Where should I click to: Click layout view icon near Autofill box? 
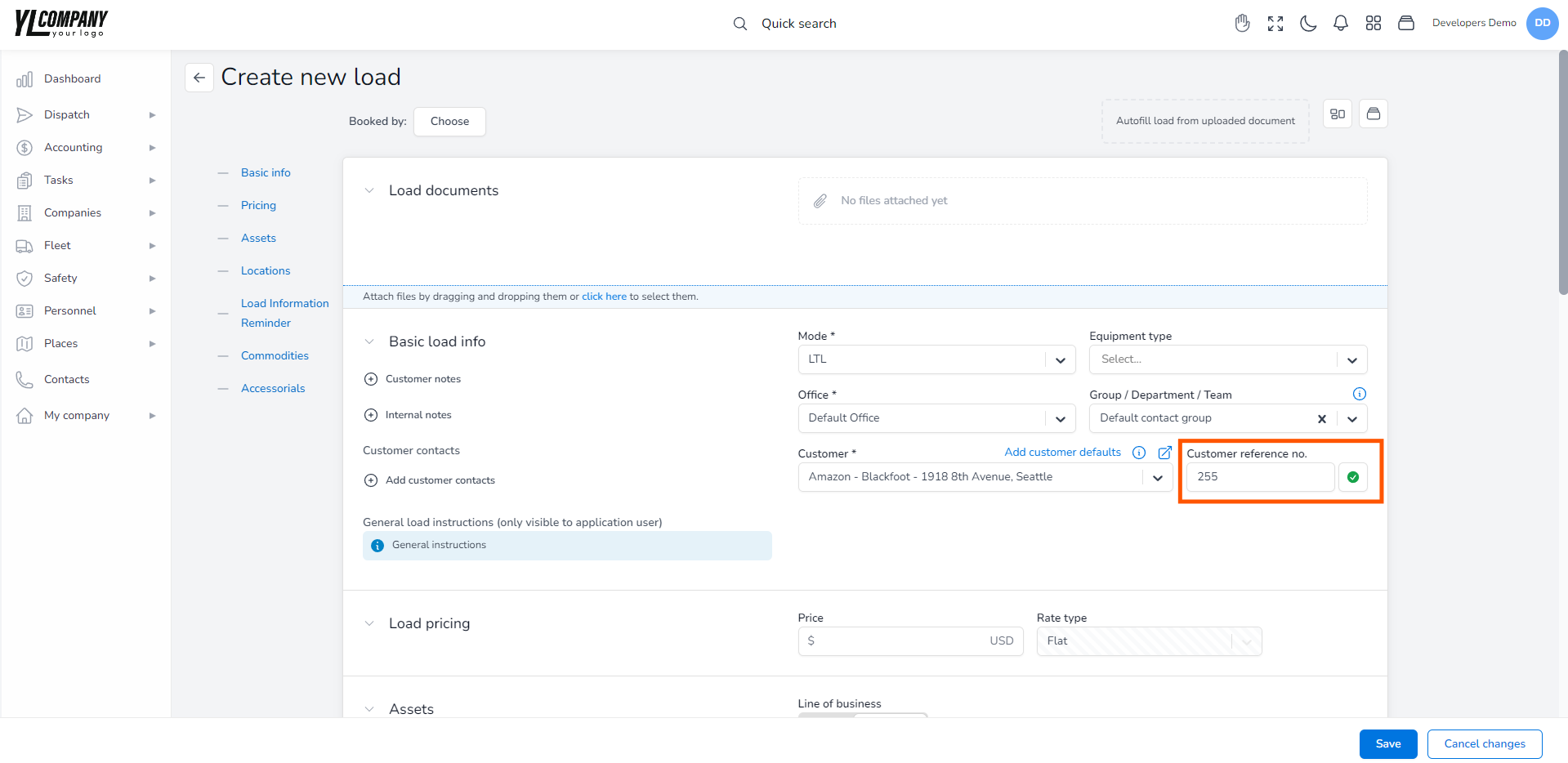(x=1338, y=114)
